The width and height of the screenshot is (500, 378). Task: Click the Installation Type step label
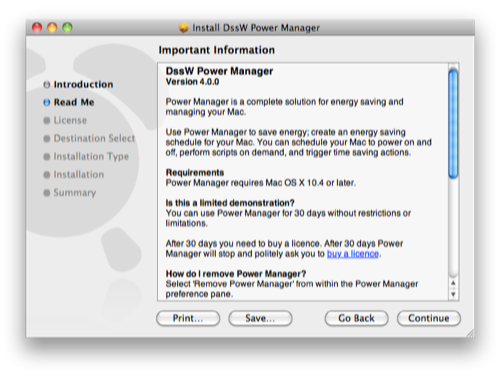click(x=91, y=157)
